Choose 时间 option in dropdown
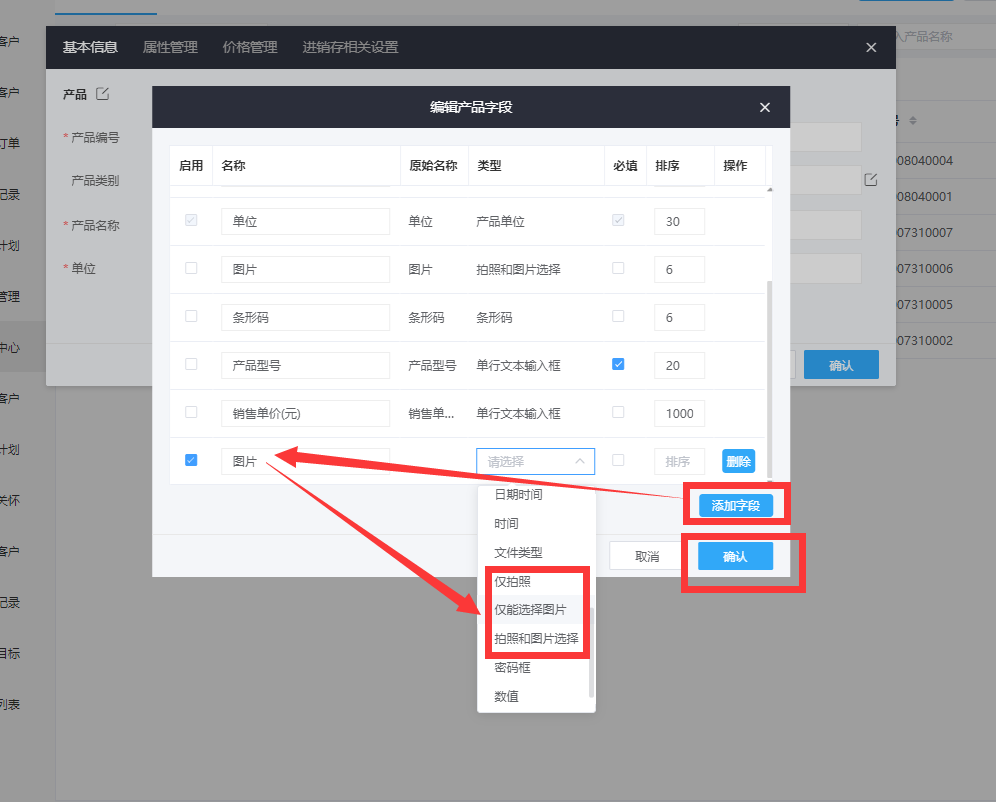 (x=536, y=524)
